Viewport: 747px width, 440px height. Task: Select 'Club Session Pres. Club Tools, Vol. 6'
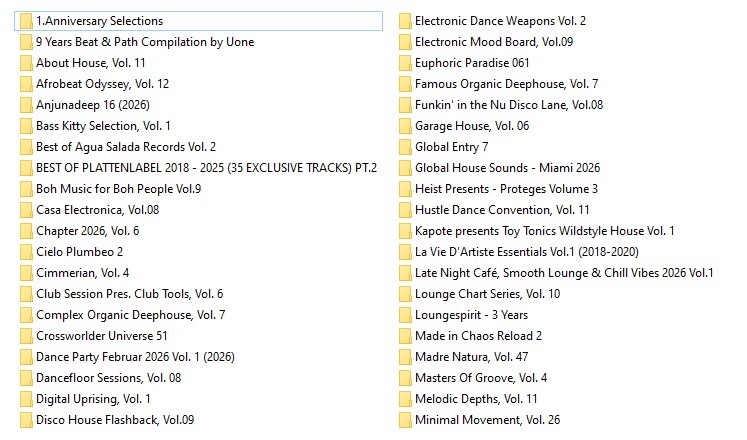130,294
